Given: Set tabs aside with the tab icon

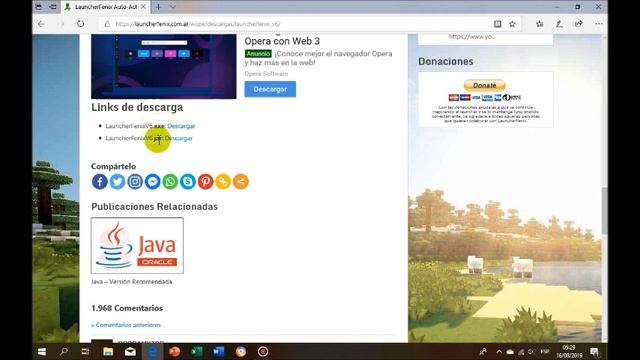Looking at the screenshot, I should coord(53,7).
